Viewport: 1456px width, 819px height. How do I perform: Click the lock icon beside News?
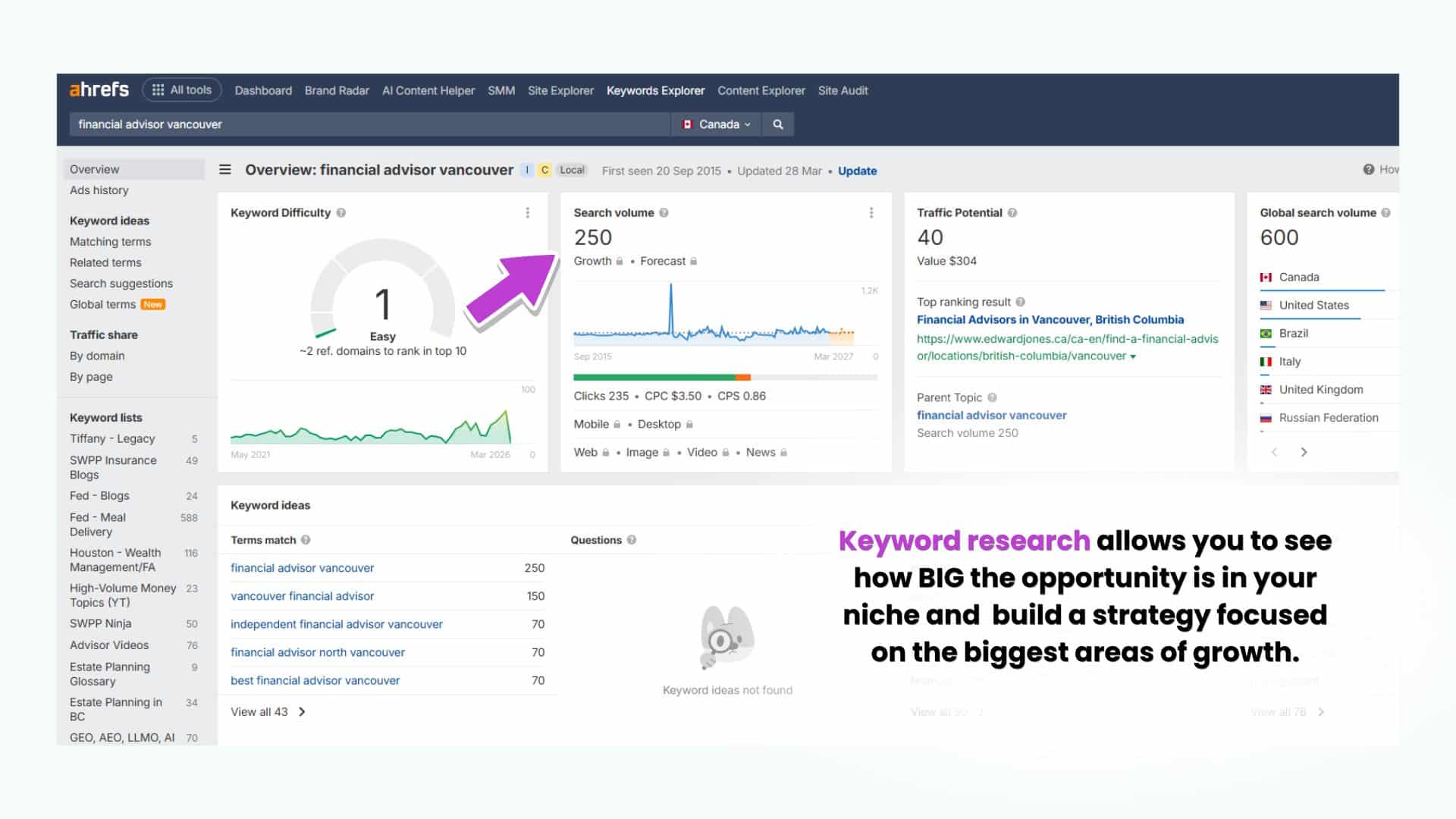click(x=783, y=452)
